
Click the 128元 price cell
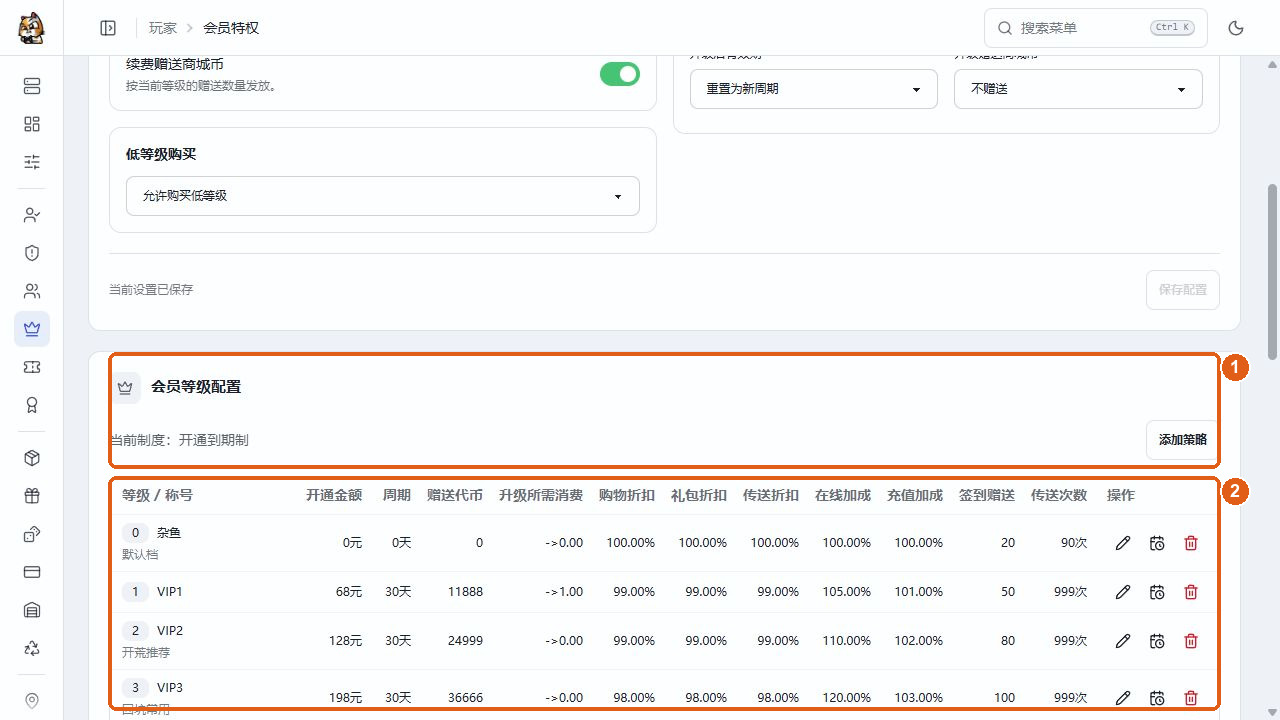coord(345,641)
